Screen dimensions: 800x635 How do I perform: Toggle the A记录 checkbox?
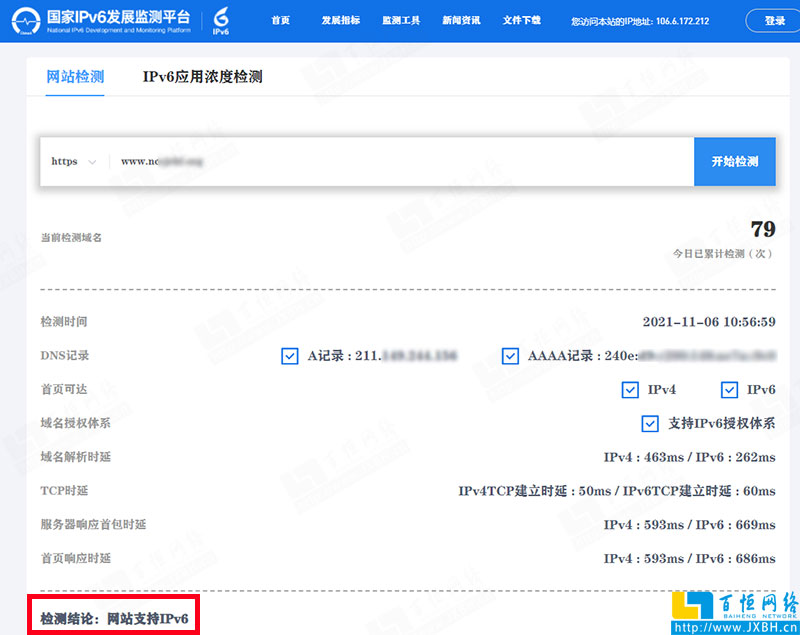[x=290, y=356]
